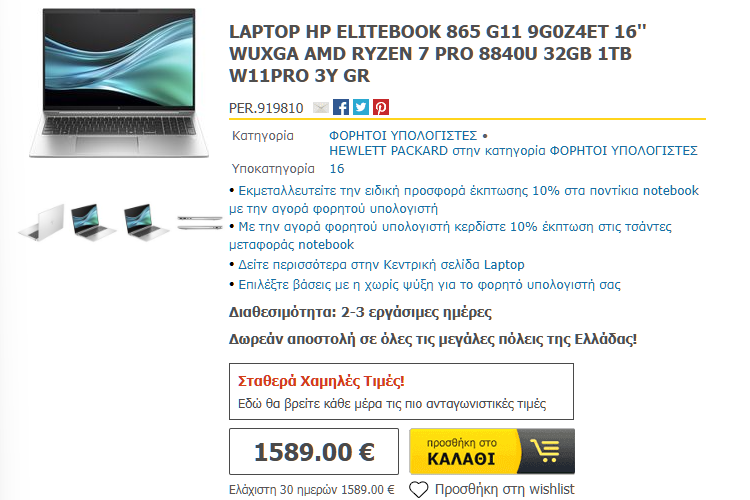750x500 pixels.
Task: Click the shopping cart icon
Action: coord(546,451)
